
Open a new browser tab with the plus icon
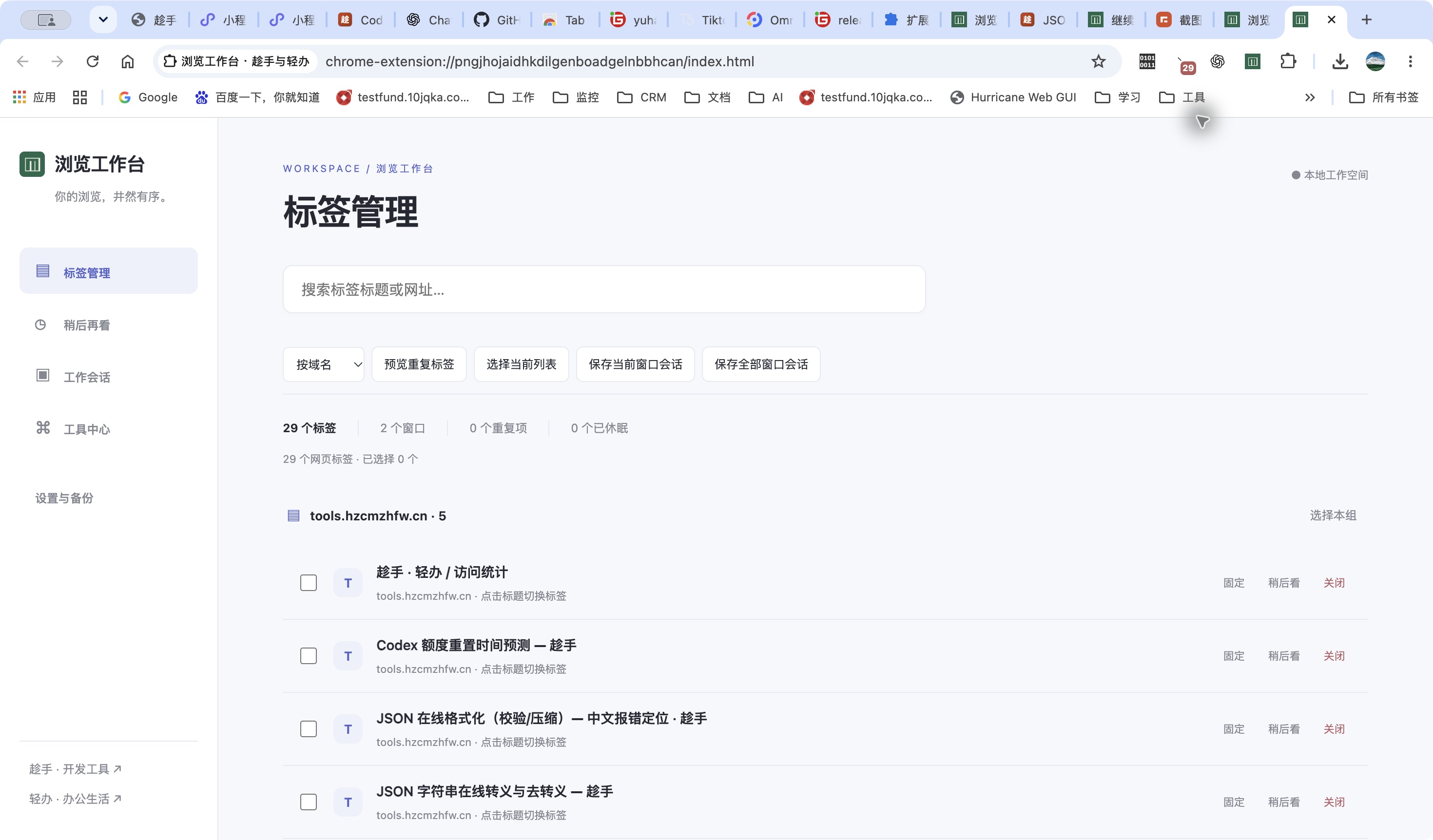coord(1367,20)
